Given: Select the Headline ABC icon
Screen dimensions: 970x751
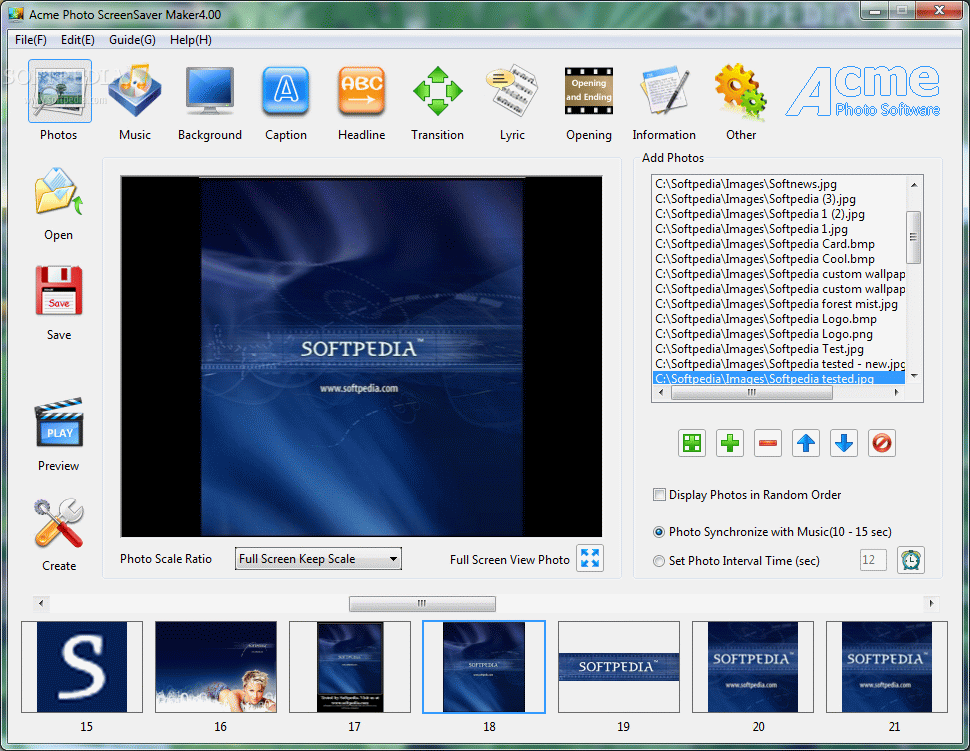Looking at the screenshot, I should pyautogui.click(x=361, y=91).
